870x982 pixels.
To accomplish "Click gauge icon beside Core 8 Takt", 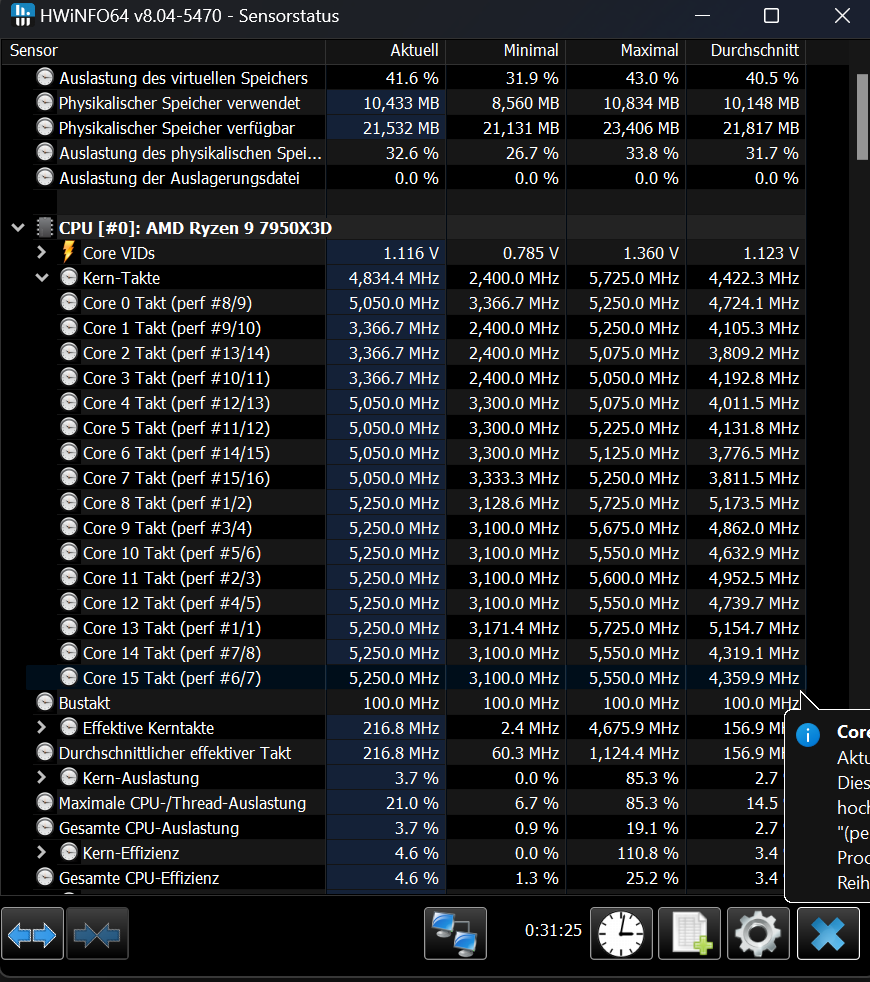I will (x=68, y=502).
